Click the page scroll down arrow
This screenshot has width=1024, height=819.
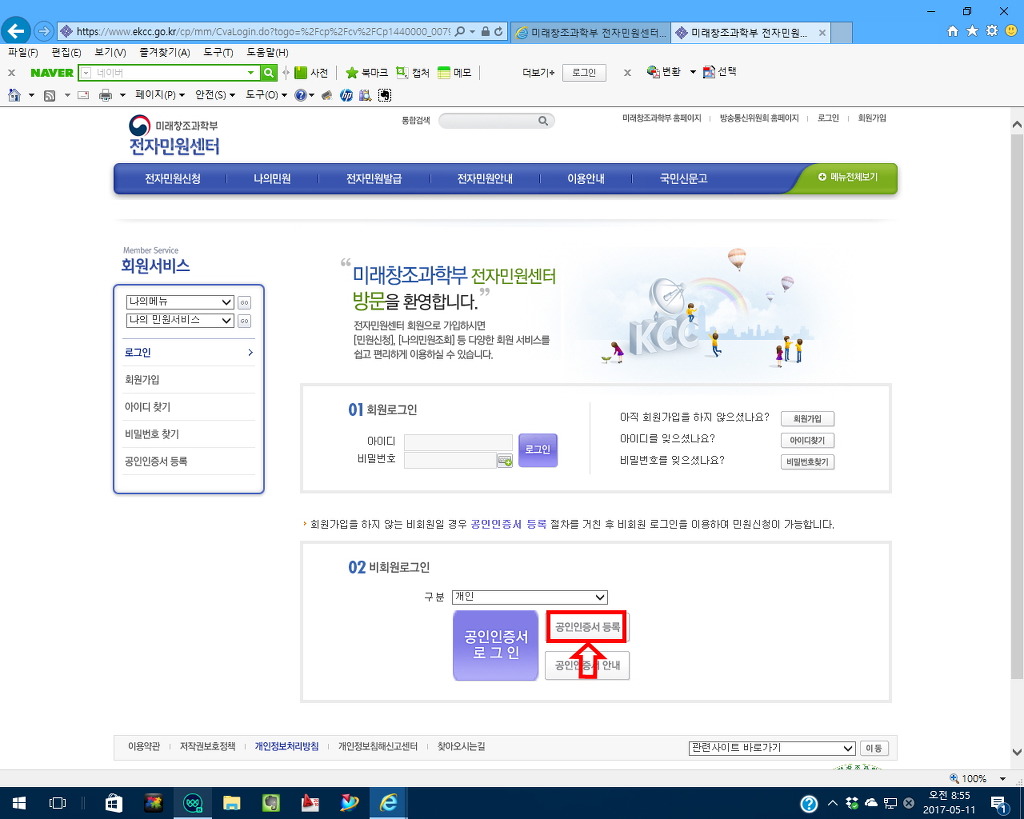(1017, 752)
